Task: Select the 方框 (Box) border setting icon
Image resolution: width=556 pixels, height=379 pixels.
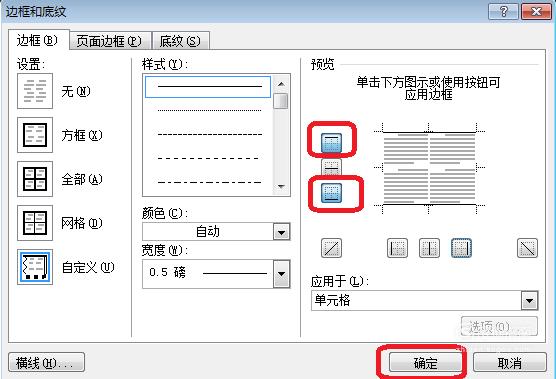Action: [x=35, y=135]
